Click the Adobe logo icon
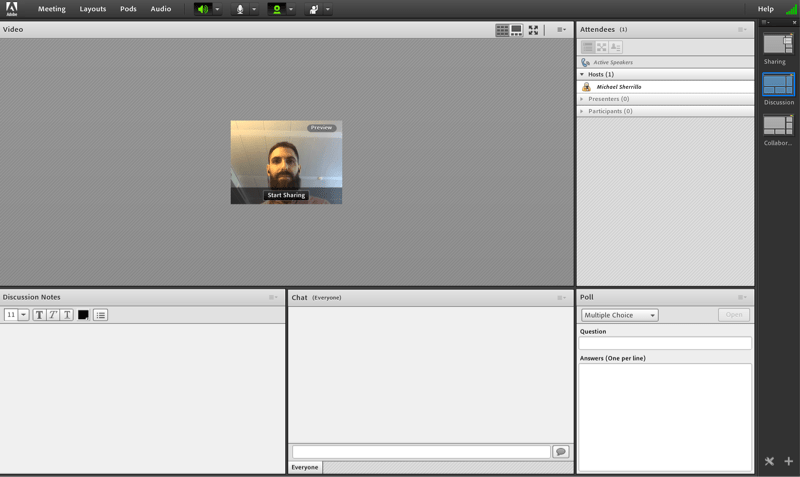Viewport: 800px width, 477px height. (11, 9)
